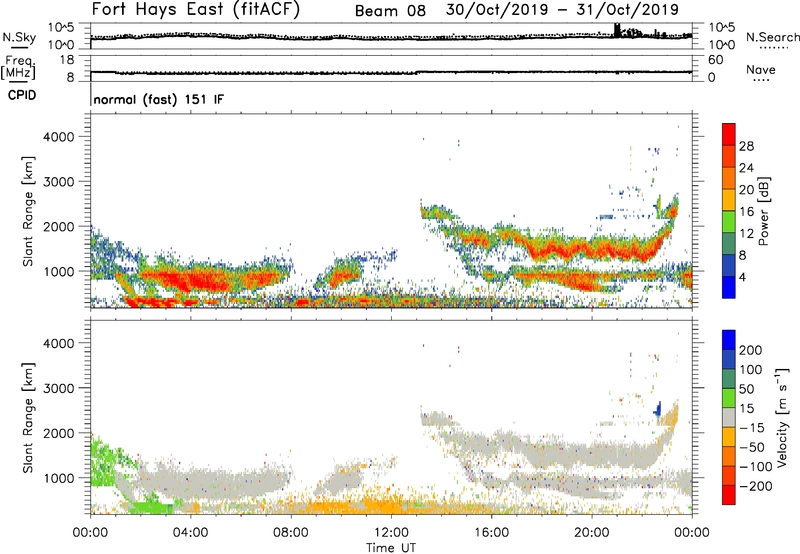Select 'Slant Range [km]' label of power panel
The width and height of the screenshot is (800, 554).
coord(28,211)
